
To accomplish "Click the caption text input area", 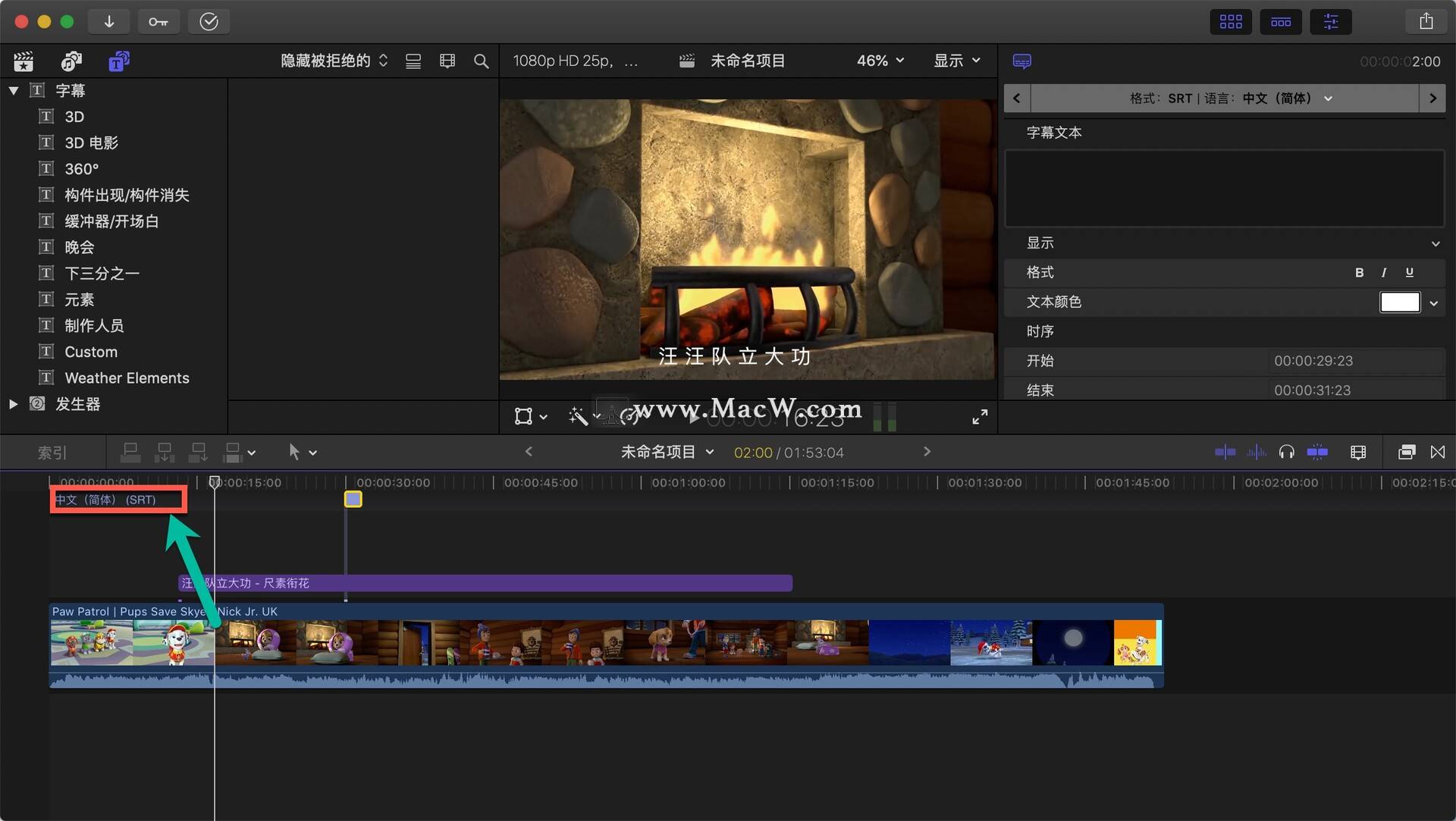I will click(1224, 189).
